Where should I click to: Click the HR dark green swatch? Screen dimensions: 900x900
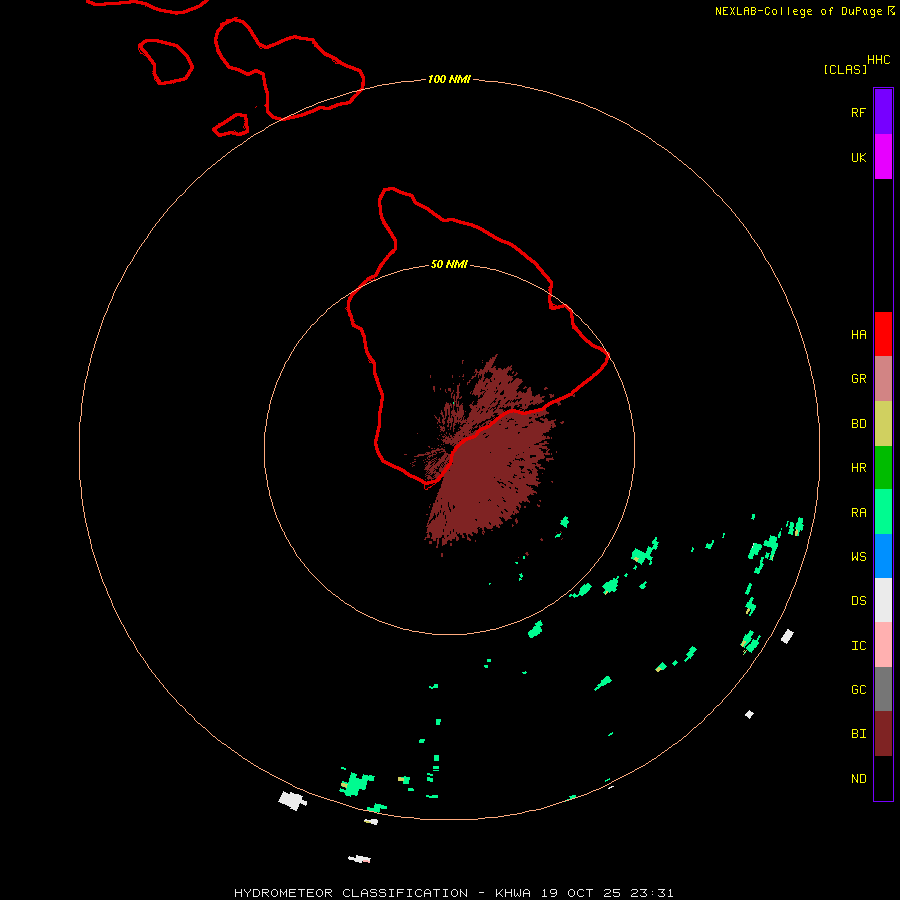pyautogui.click(x=883, y=468)
